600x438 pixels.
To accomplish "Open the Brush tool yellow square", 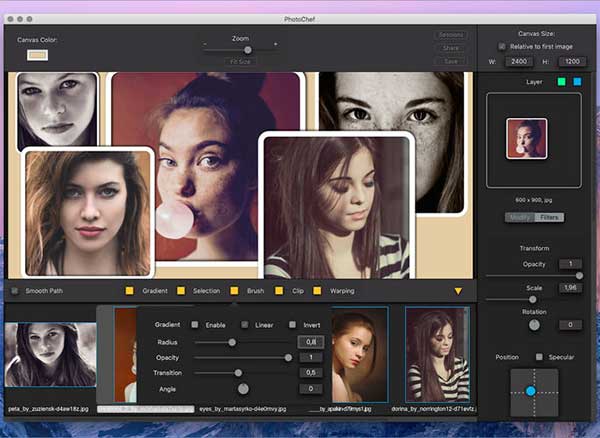I will 234,291.
